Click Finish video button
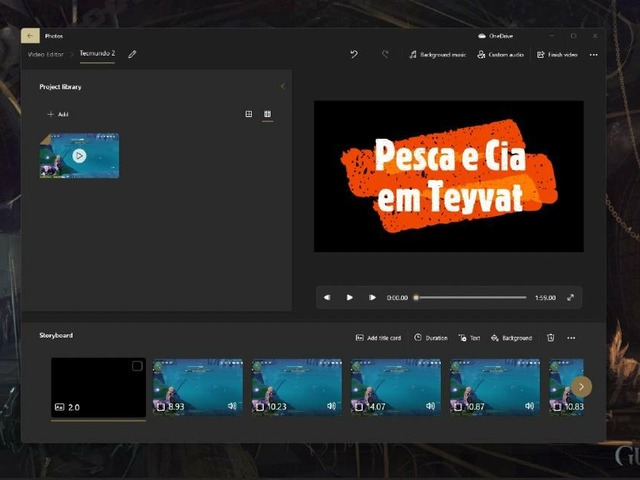 point(557,54)
